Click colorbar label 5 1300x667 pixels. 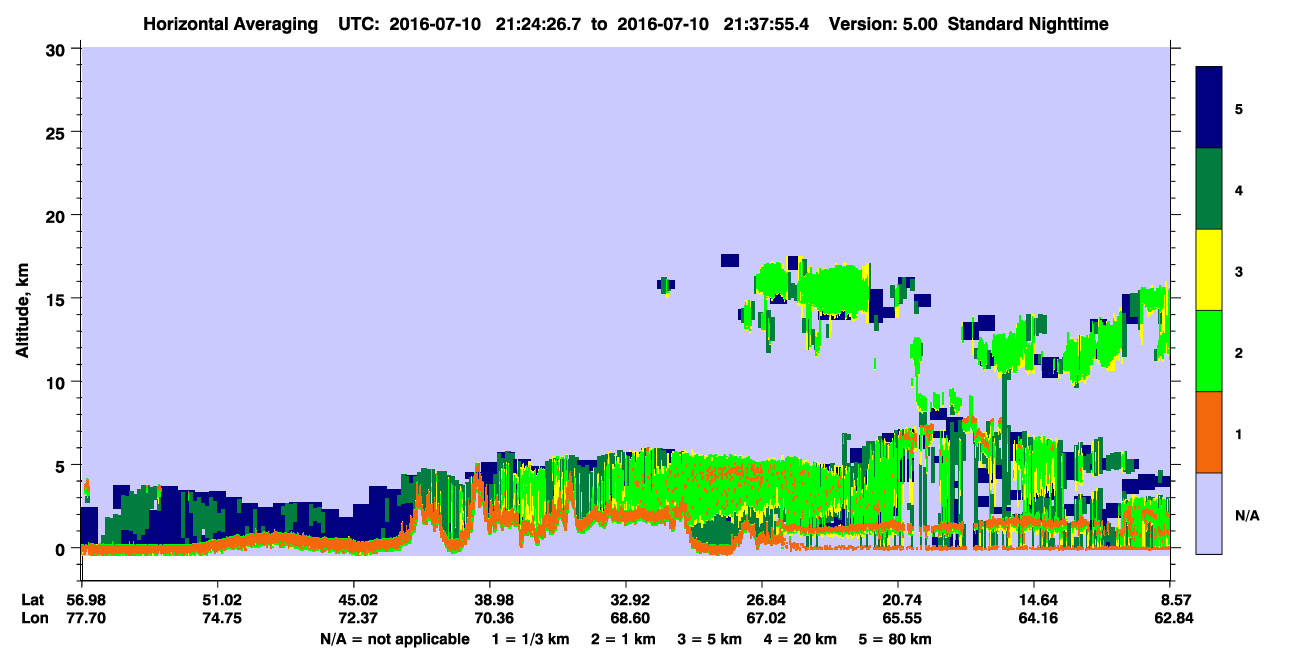click(1239, 109)
